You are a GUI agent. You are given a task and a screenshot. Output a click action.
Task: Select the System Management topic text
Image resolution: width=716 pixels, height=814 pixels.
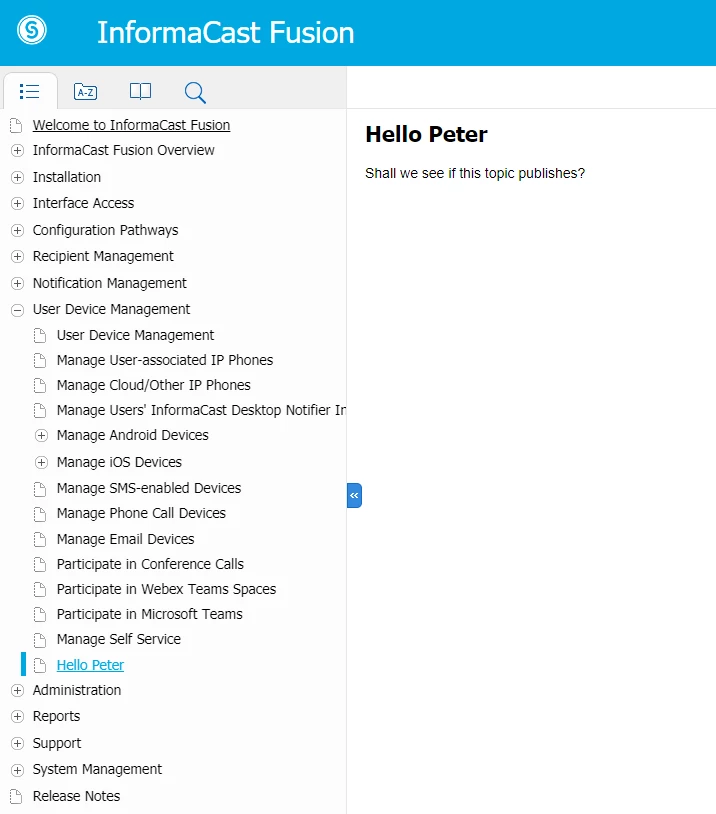(x=97, y=769)
